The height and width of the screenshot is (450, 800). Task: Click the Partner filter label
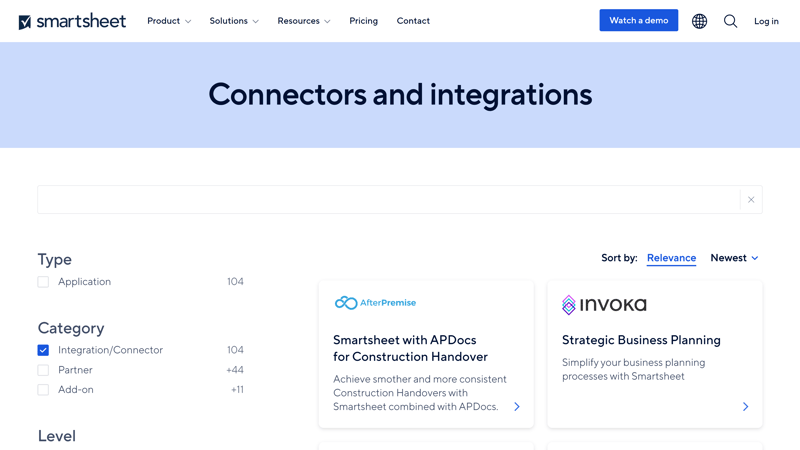click(75, 370)
